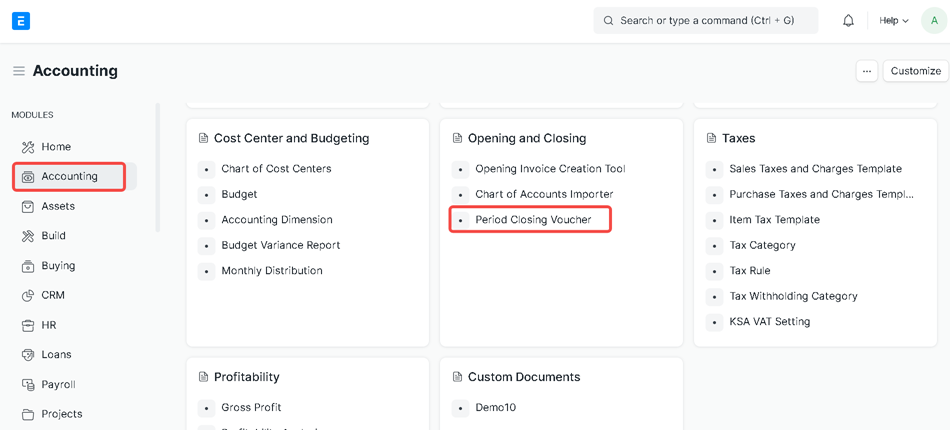Open the Loans module icon
The width and height of the screenshot is (950, 430).
coord(28,355)
